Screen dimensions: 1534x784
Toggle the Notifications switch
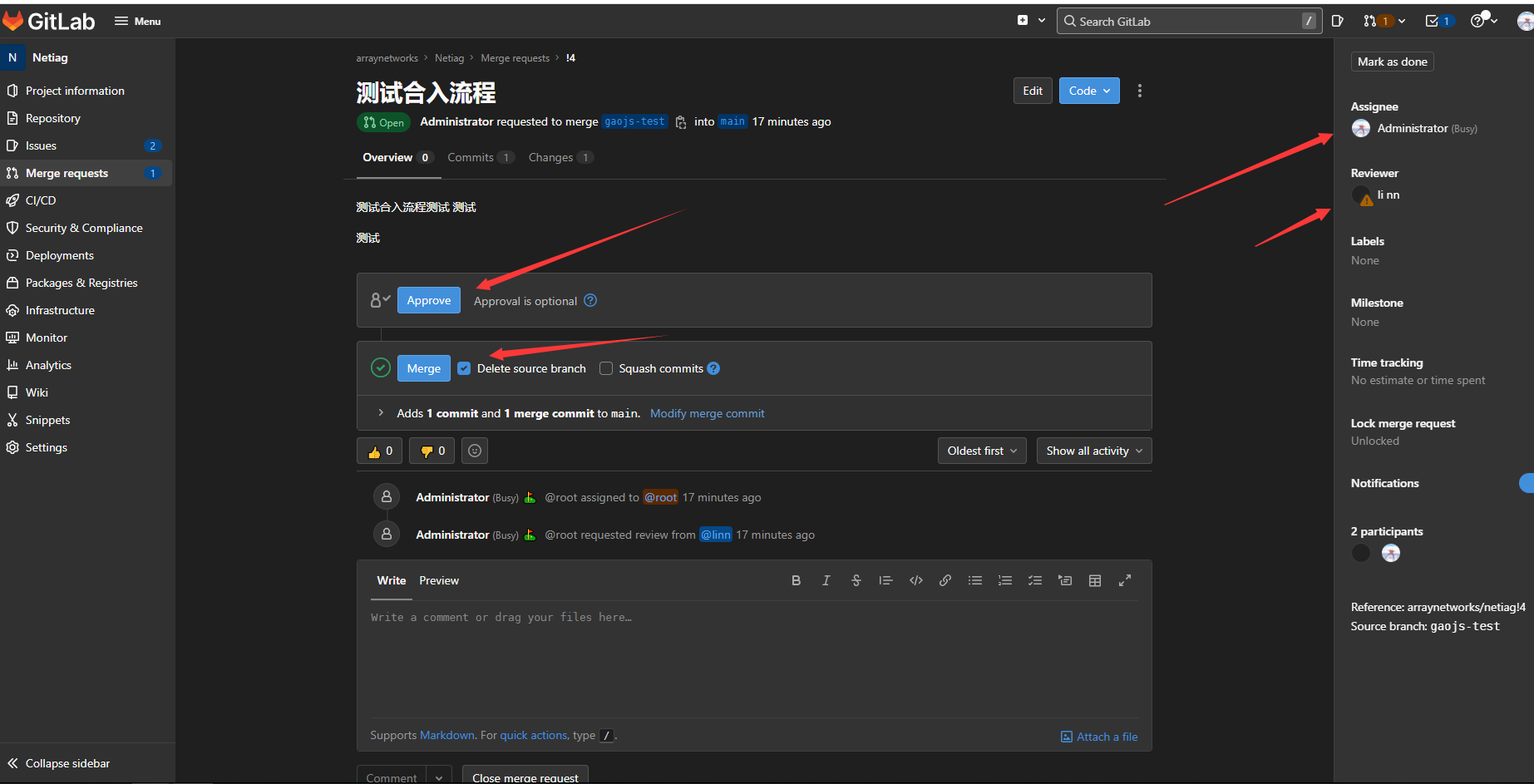point(1527,483)
